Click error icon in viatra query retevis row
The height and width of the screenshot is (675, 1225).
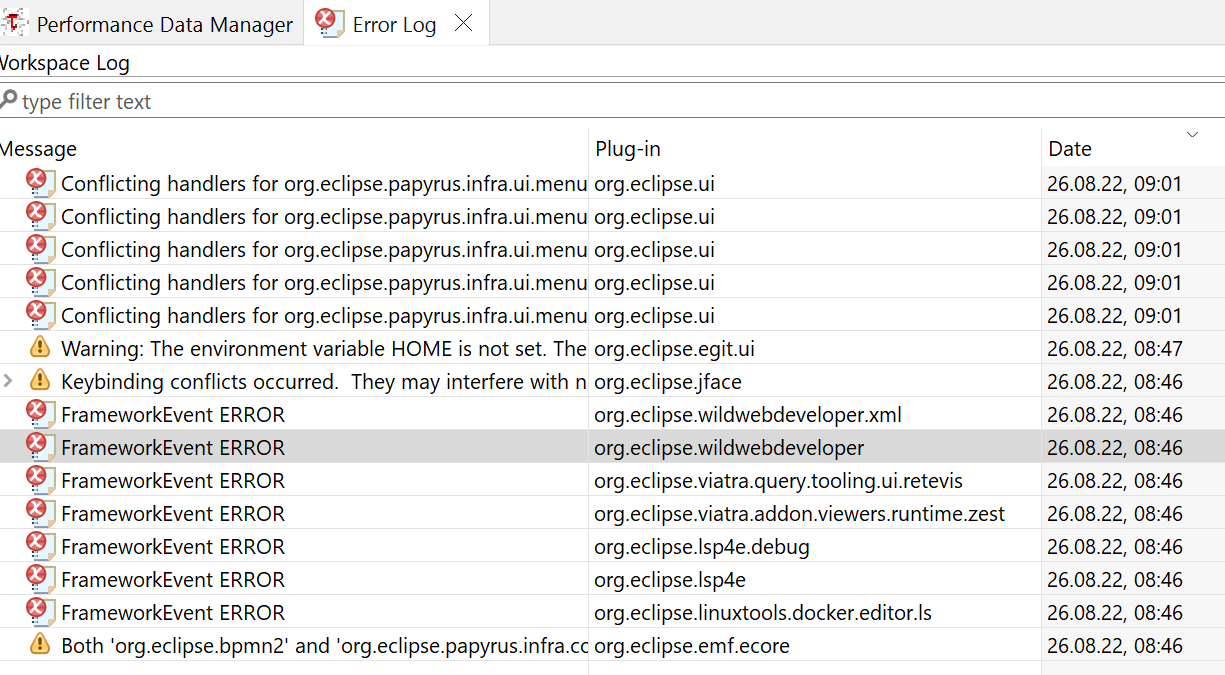pyautogui.click(x=40, y=479)
